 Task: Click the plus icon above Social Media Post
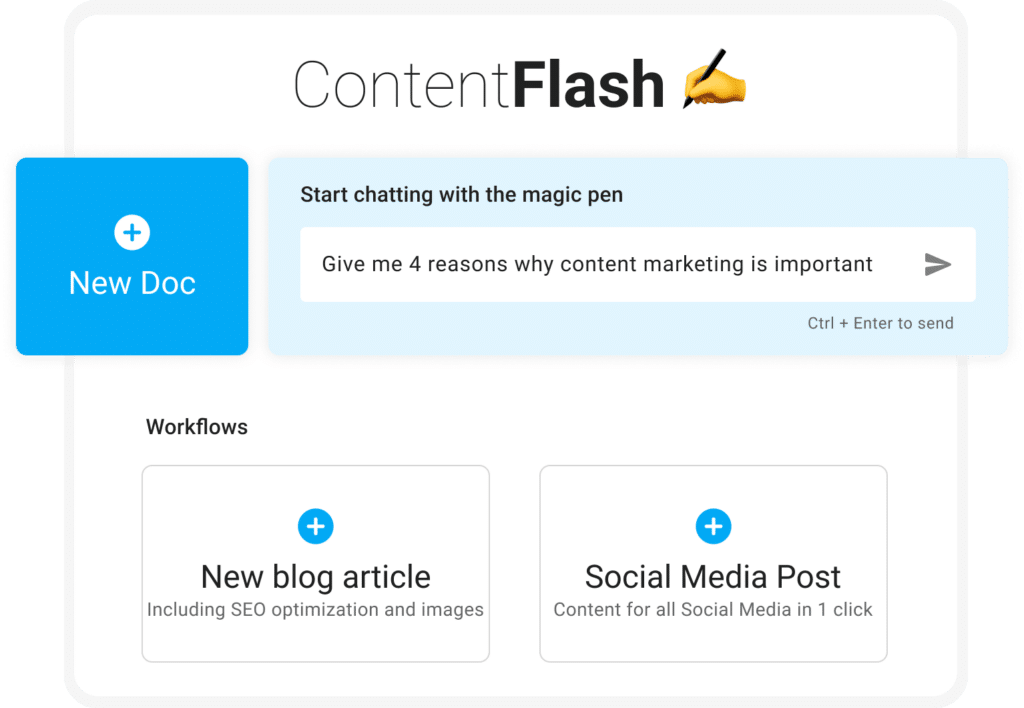coord(713,526)
